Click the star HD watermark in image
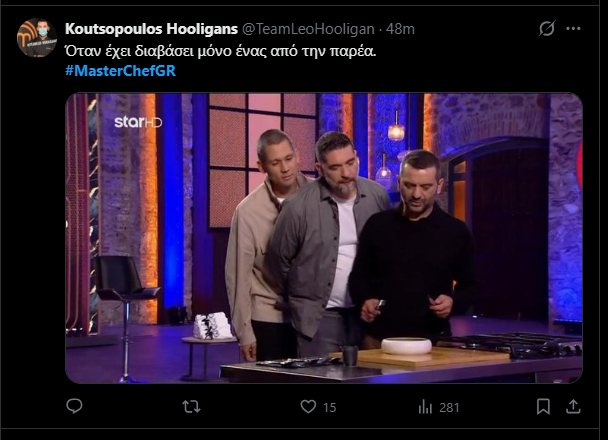The width and height of the screenshot is (608, 440). click(x=138, y=122)
